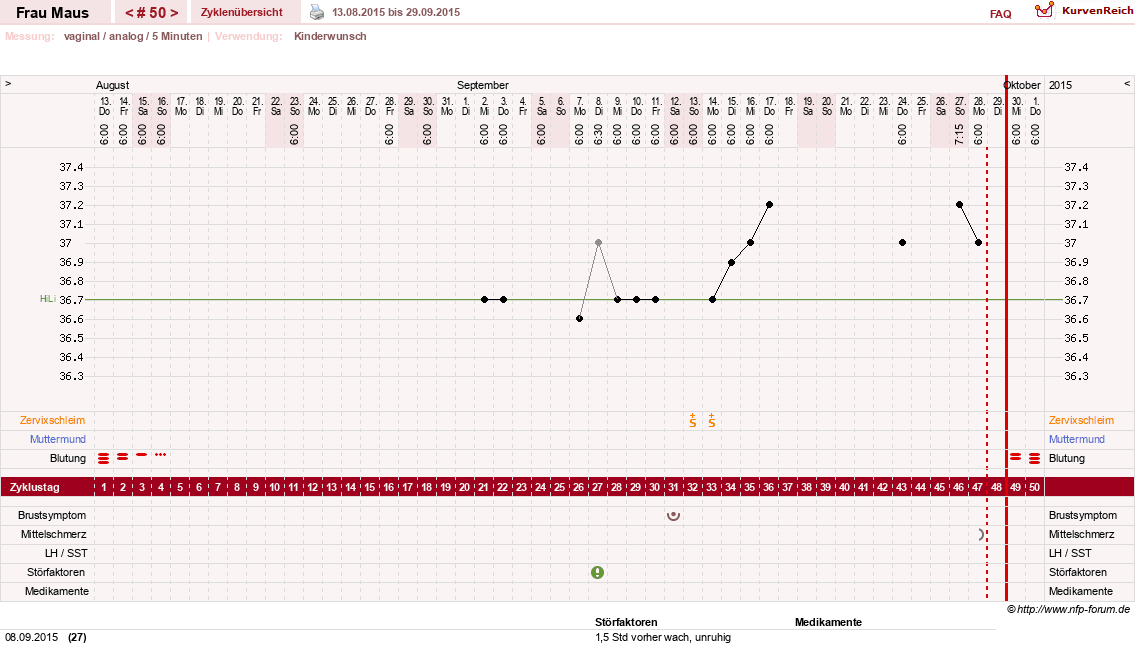The height and width of the screenshot is (661, 1135).
Task: Click the date range 13.08.2015 bis 29.09.2015
Action: coord(396,12)
